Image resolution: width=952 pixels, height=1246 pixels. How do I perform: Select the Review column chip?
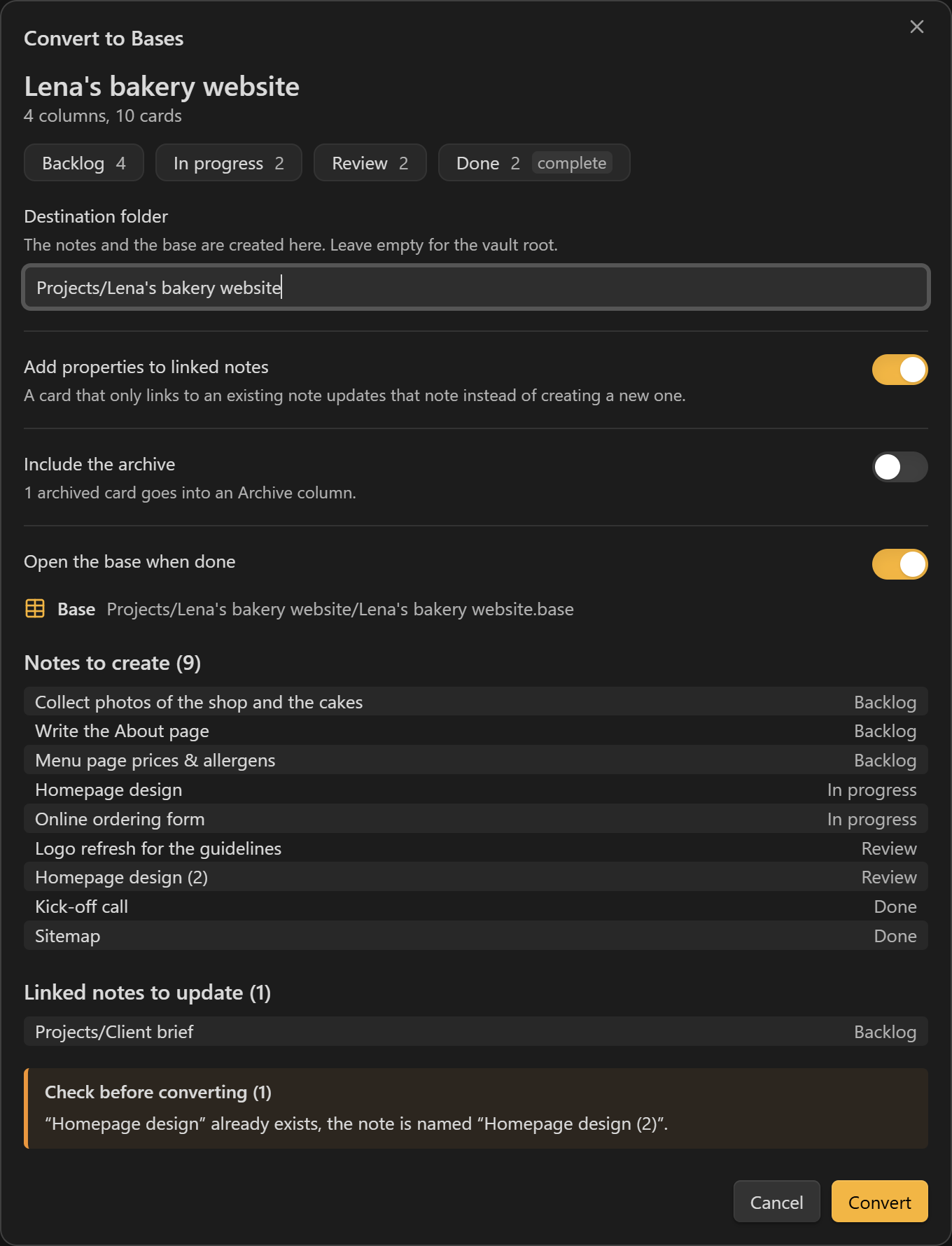[370, 162]
